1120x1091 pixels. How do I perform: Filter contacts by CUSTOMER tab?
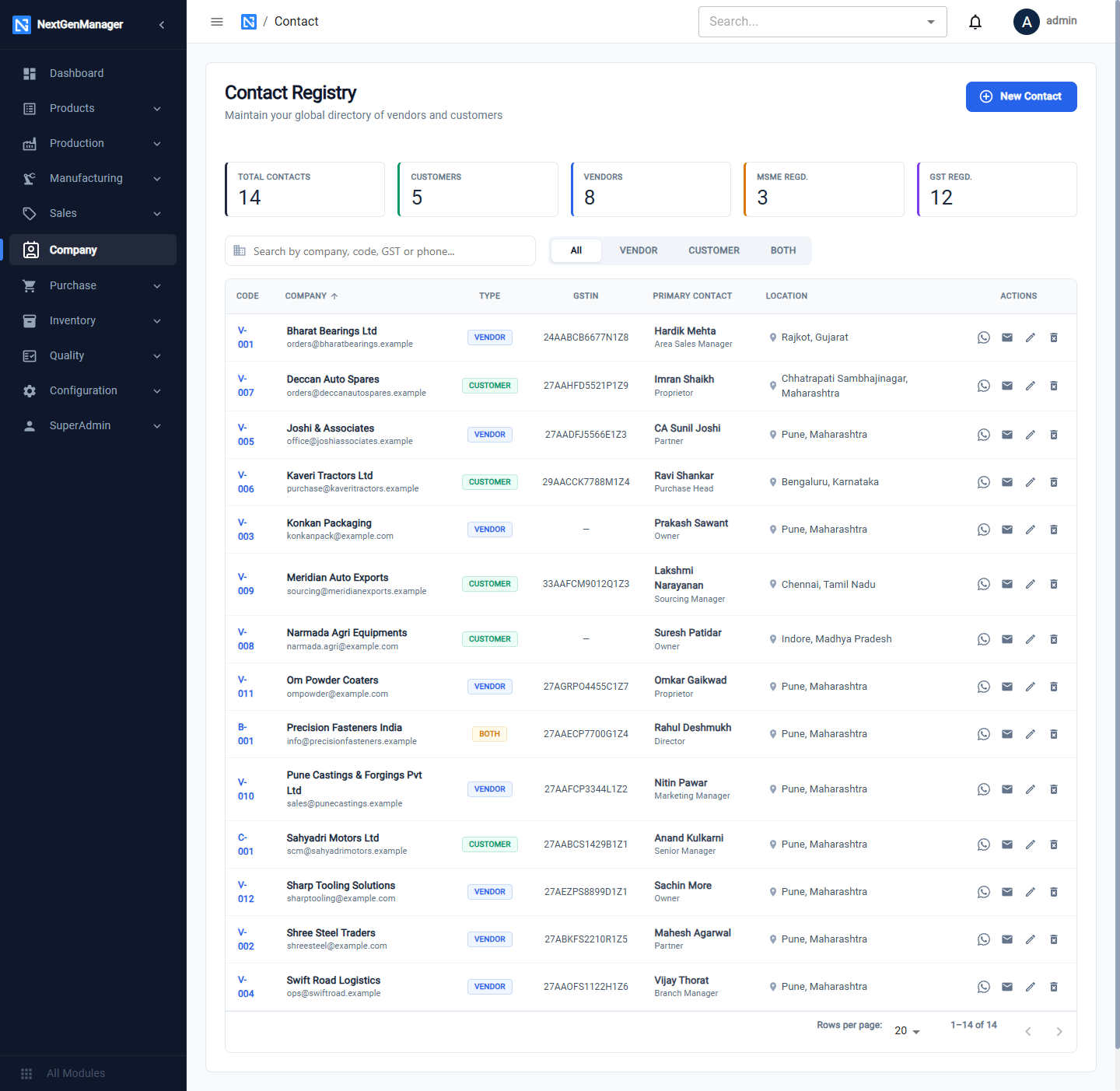(x=714, y=250)
